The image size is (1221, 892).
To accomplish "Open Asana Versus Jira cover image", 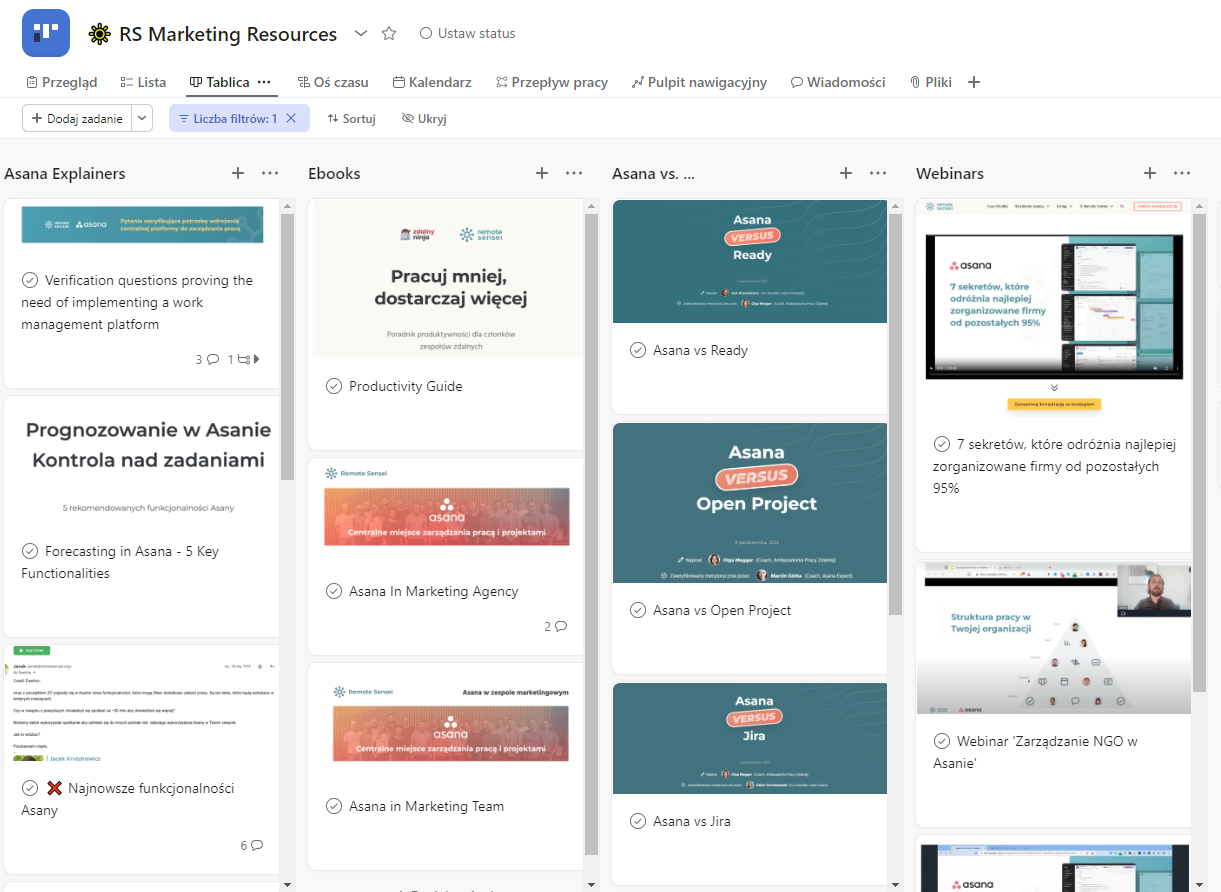I will point(750,738).
